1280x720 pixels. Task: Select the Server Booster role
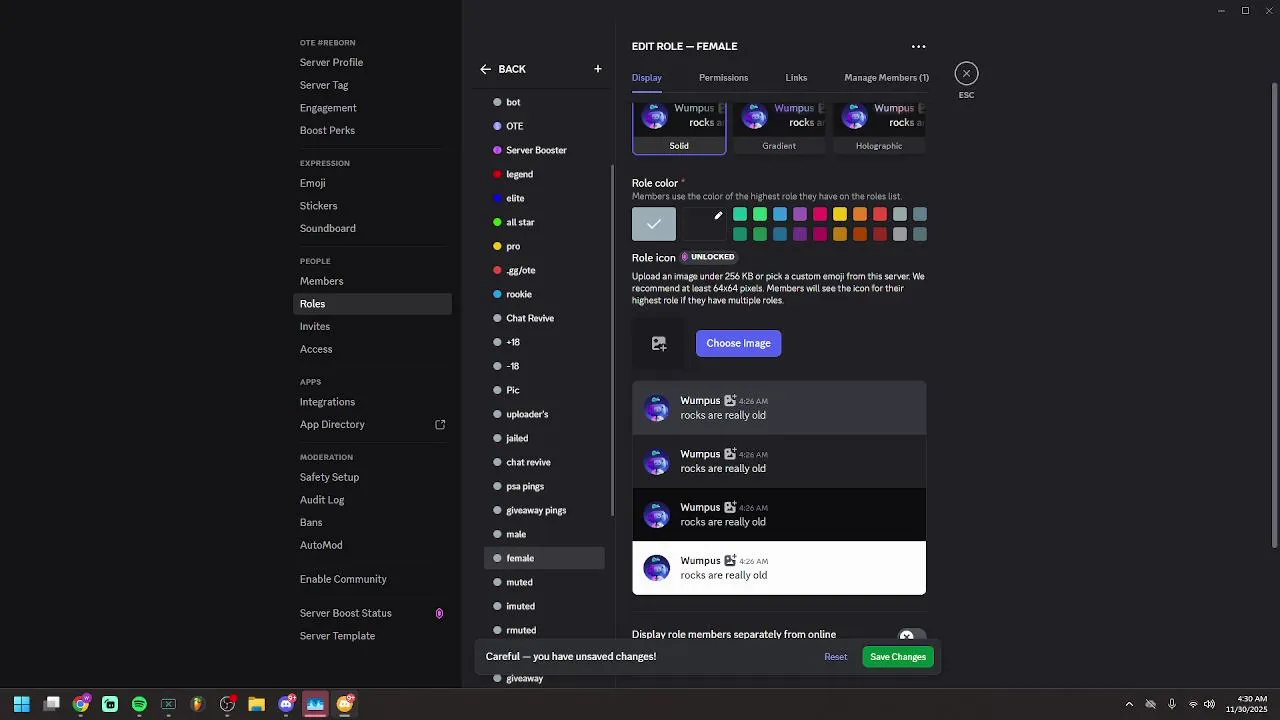(544, 150)
